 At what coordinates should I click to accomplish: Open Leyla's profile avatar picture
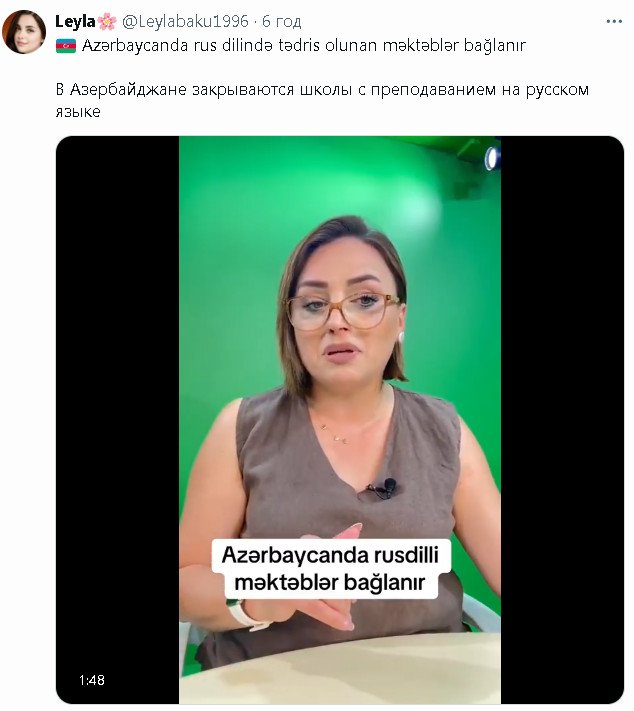24,32
